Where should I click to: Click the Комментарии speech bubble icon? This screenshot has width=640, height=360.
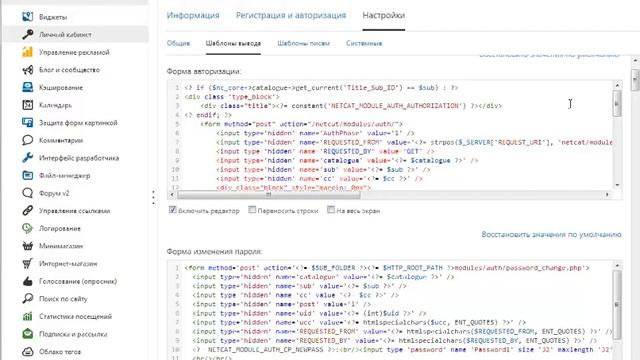27,140
